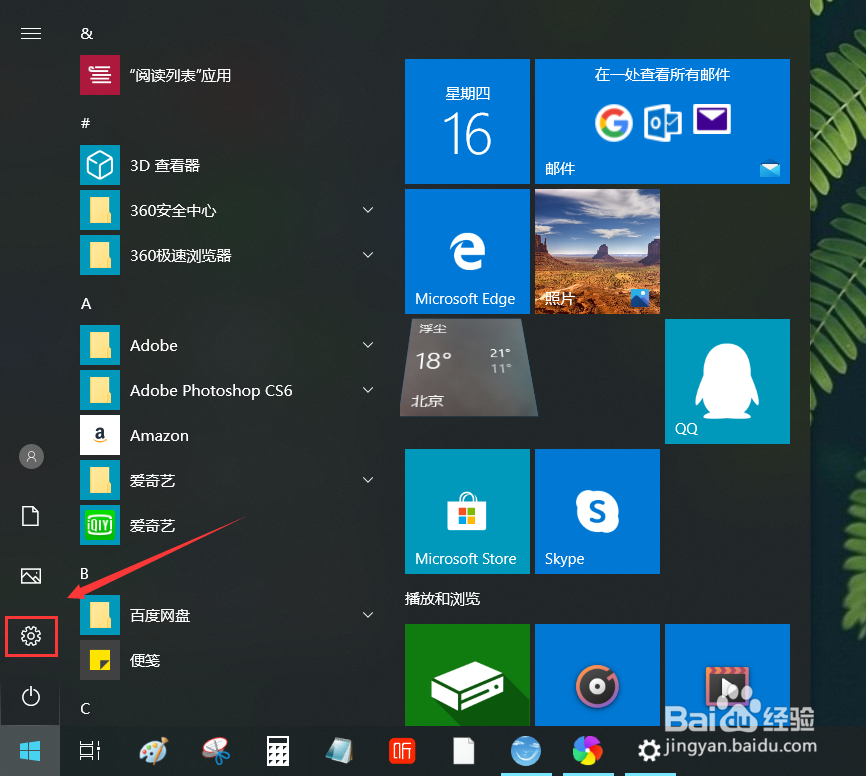866x776 pixels.
Task: Expand the 百度网盘 folder chevron
Action: [x=368, y=615]
